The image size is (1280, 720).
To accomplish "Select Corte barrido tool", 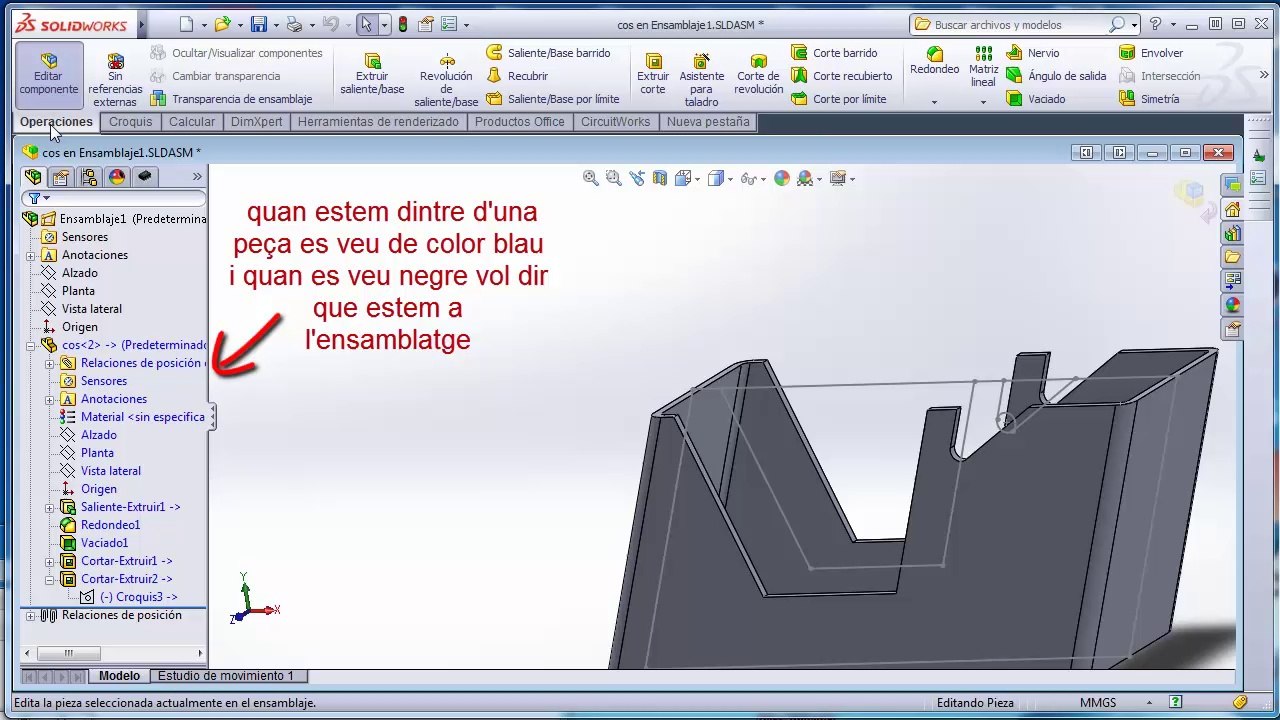I will [835, 53].
